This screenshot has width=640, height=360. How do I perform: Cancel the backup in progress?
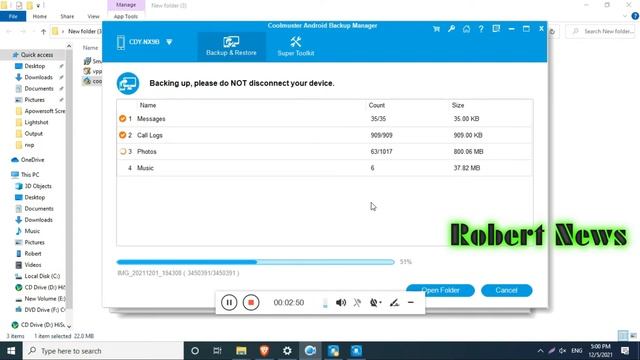(x=506, y=290)
